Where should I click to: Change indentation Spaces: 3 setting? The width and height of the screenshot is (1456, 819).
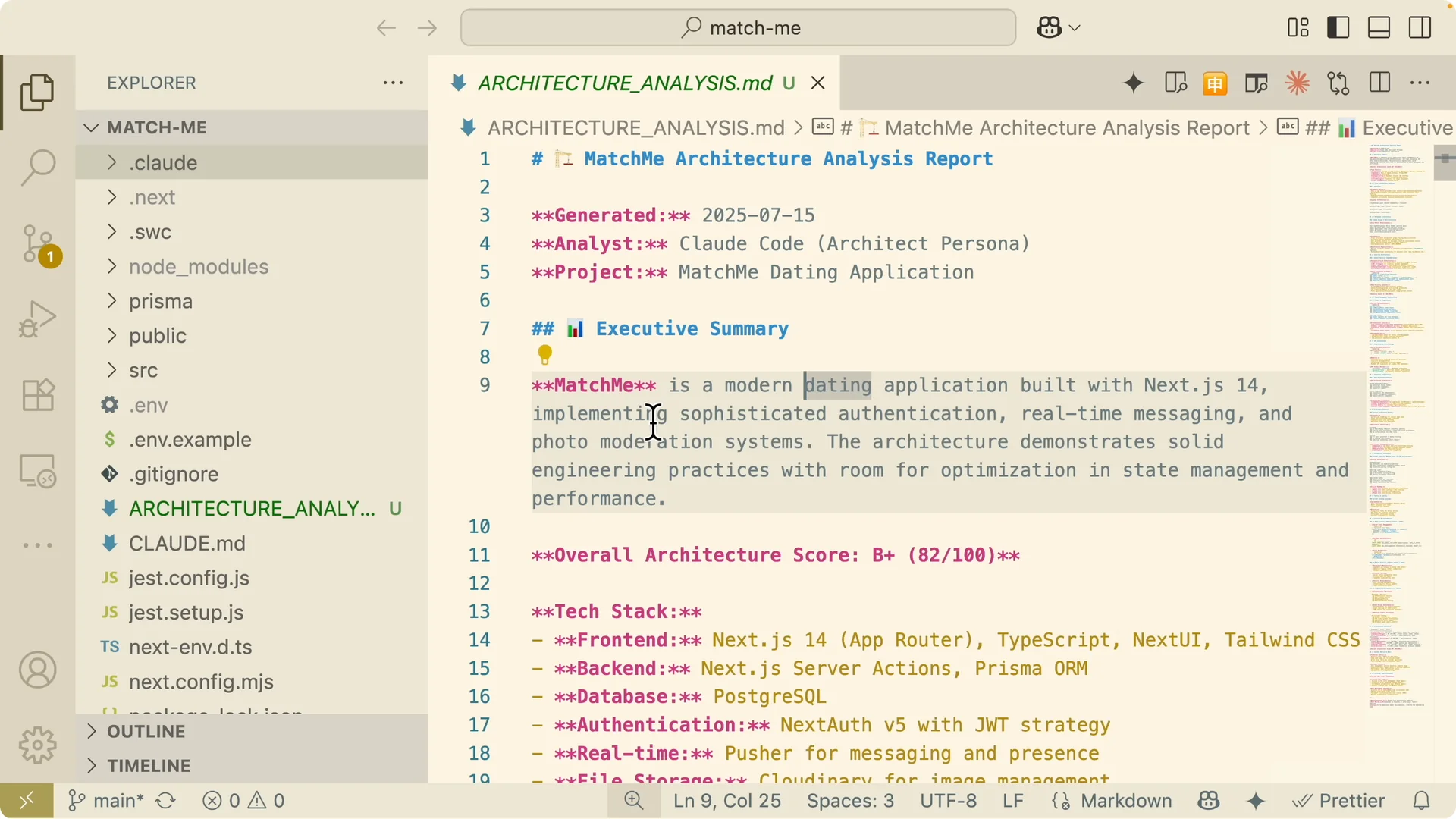[x=850, y=801]
